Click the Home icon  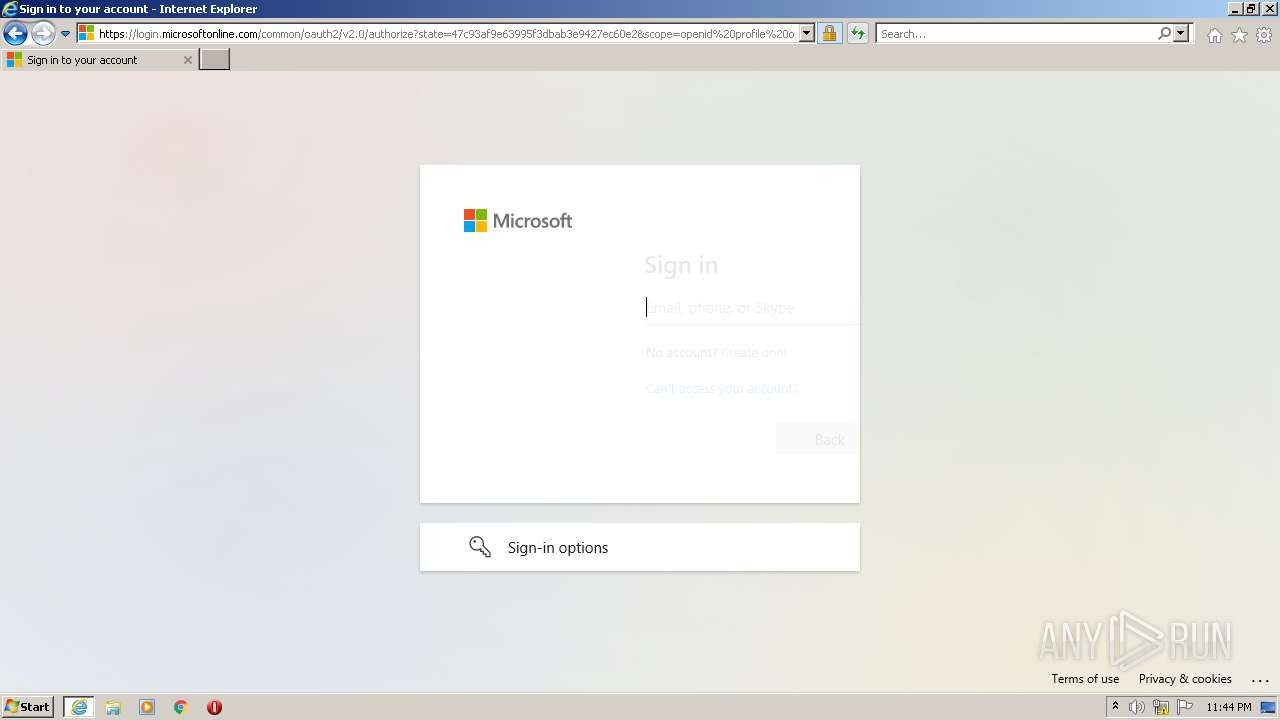coord(1214,35)
